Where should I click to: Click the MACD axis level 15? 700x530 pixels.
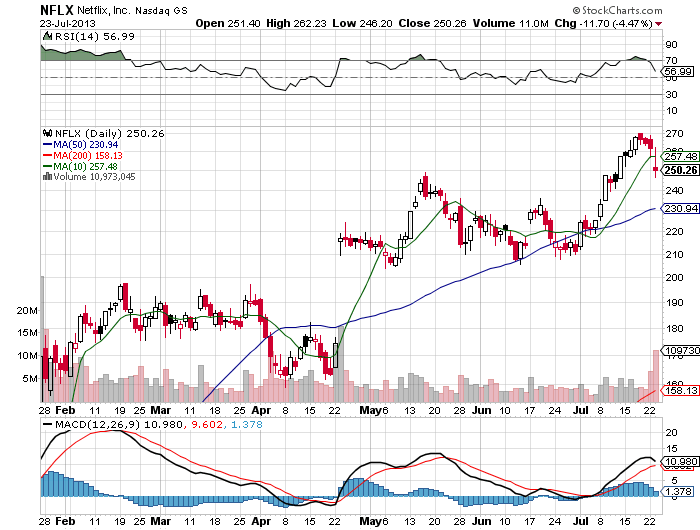[x=671, y=448]
